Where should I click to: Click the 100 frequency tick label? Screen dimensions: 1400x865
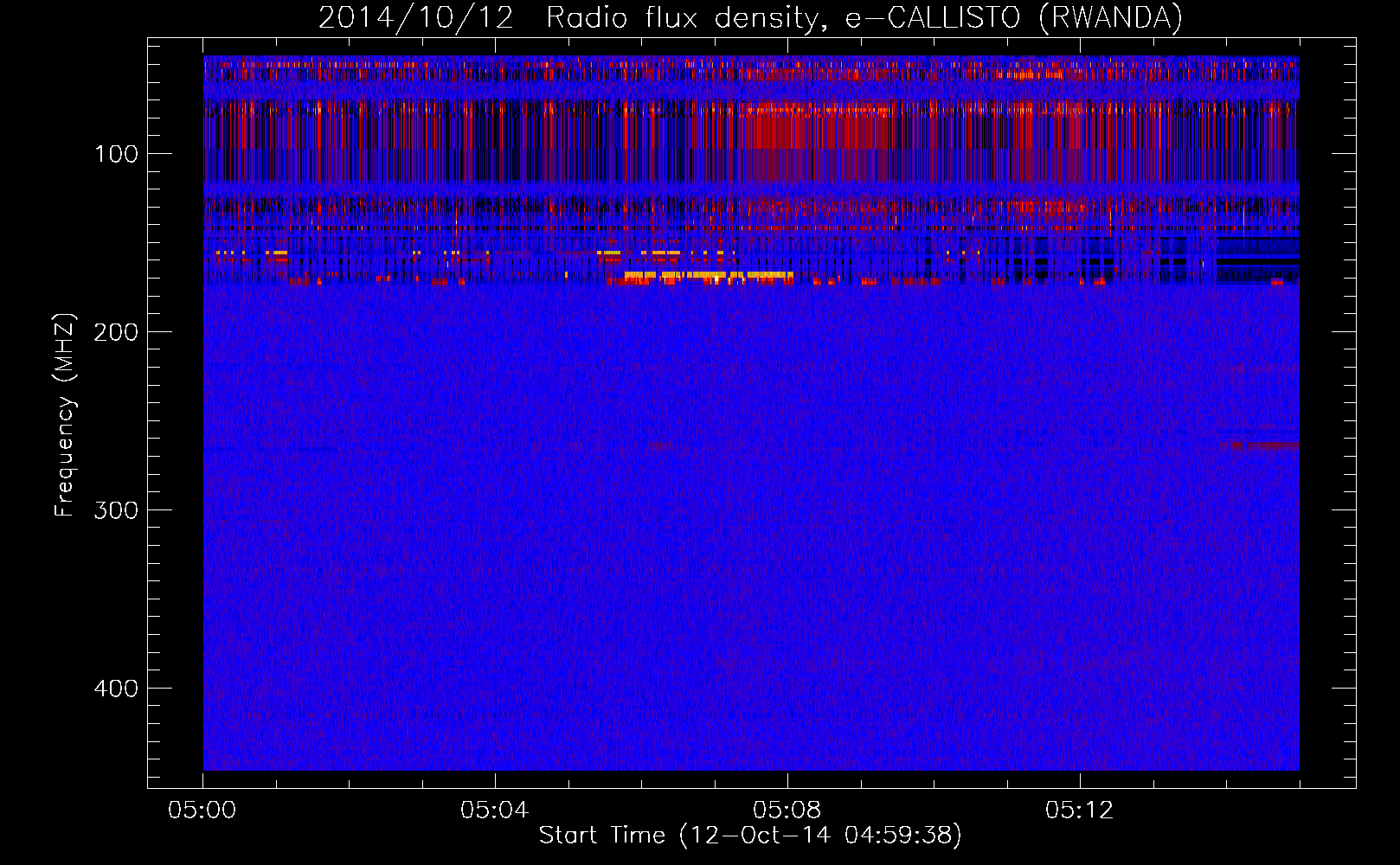click(x=116, y=154)
